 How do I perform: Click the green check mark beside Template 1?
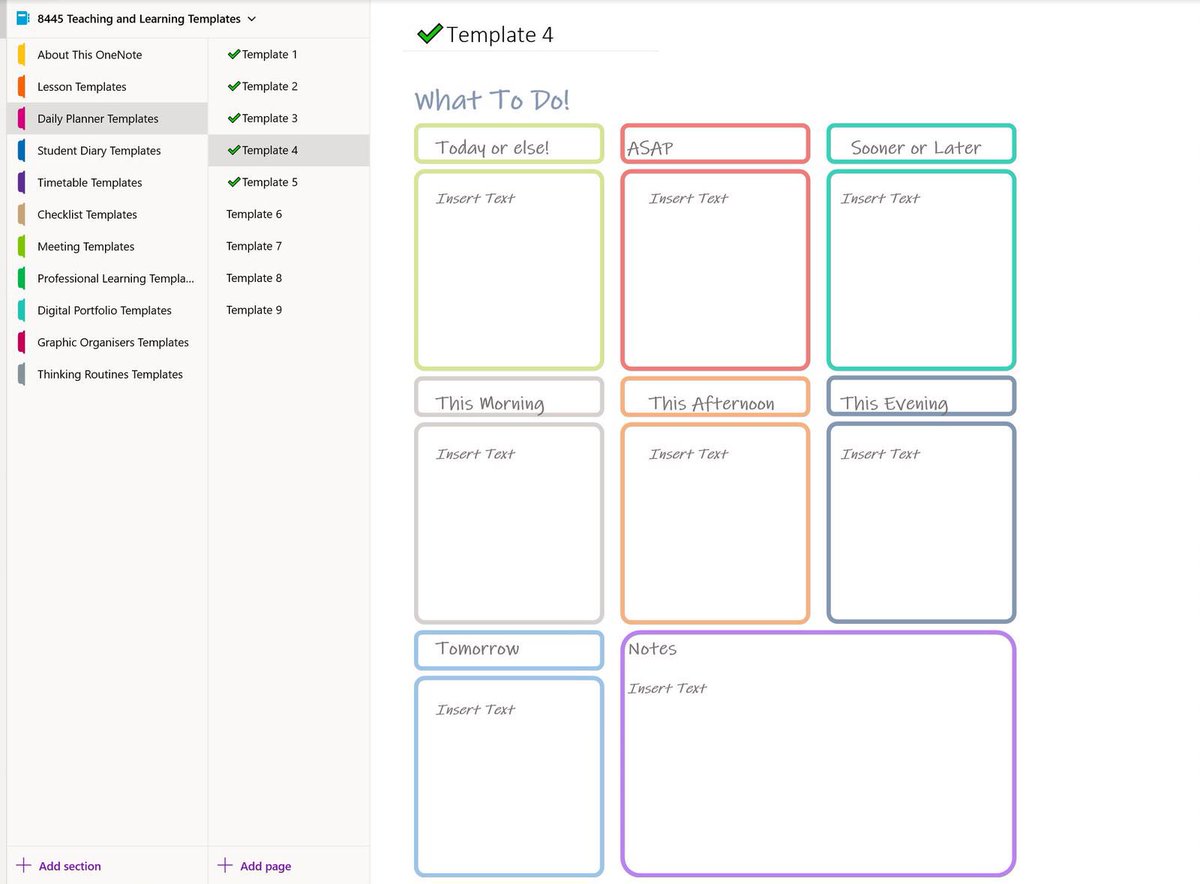(234, 54)
